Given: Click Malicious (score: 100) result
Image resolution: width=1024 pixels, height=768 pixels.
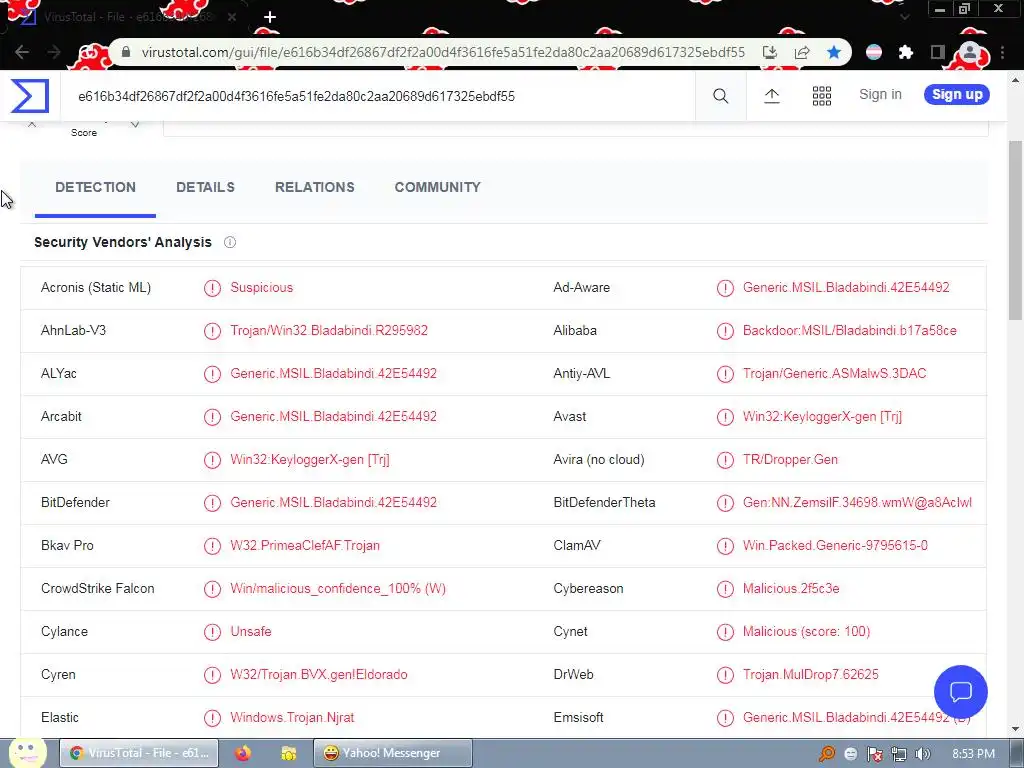Looking at the screenshot, I should click(x=807, y=632).
